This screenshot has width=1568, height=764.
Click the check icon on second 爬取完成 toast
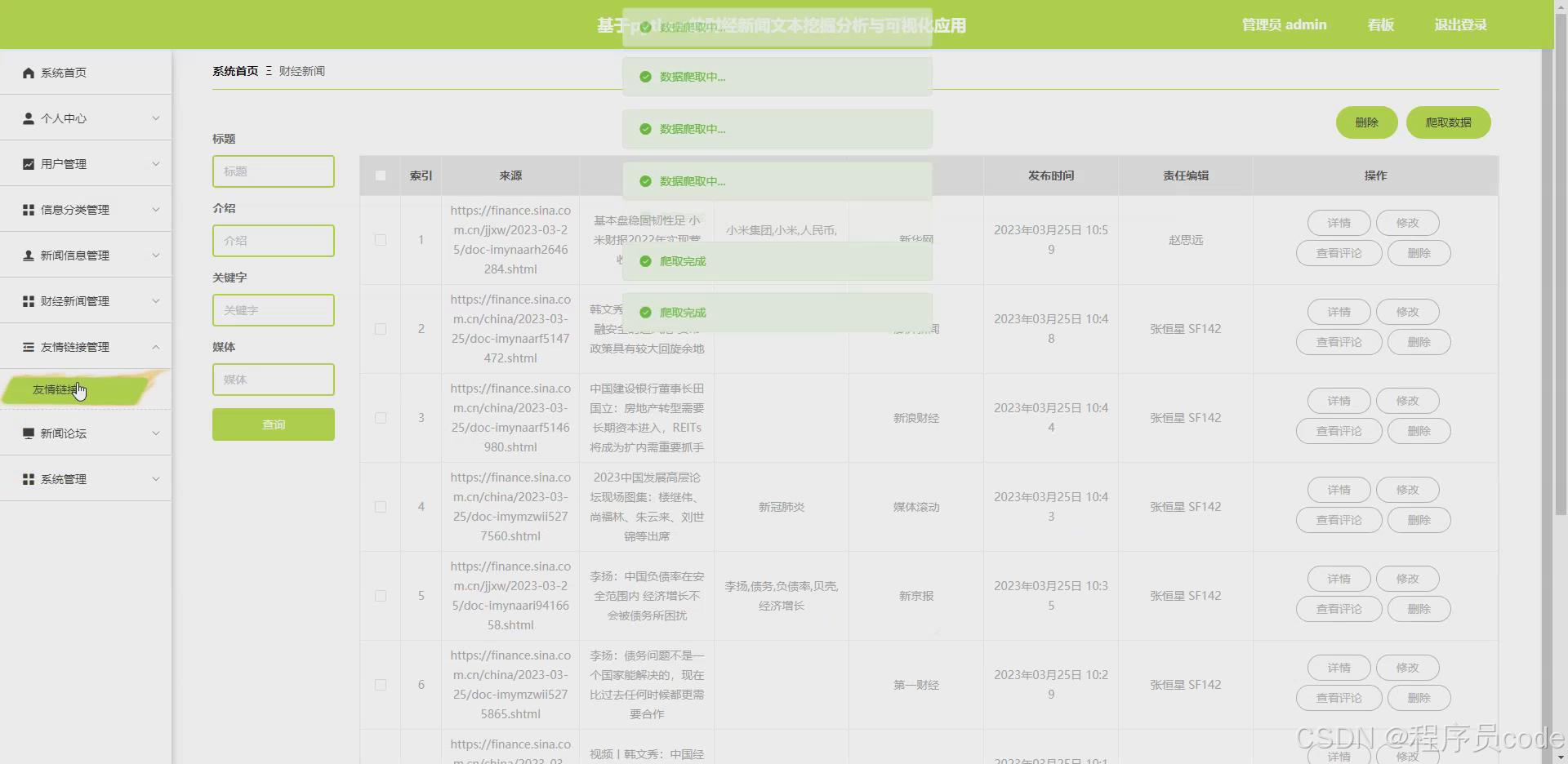pos(645,313)
